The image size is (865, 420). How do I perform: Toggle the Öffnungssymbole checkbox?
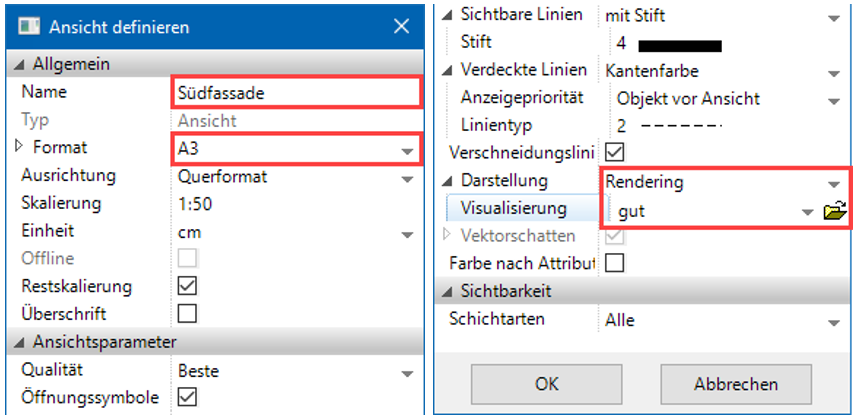coord(186,398)
